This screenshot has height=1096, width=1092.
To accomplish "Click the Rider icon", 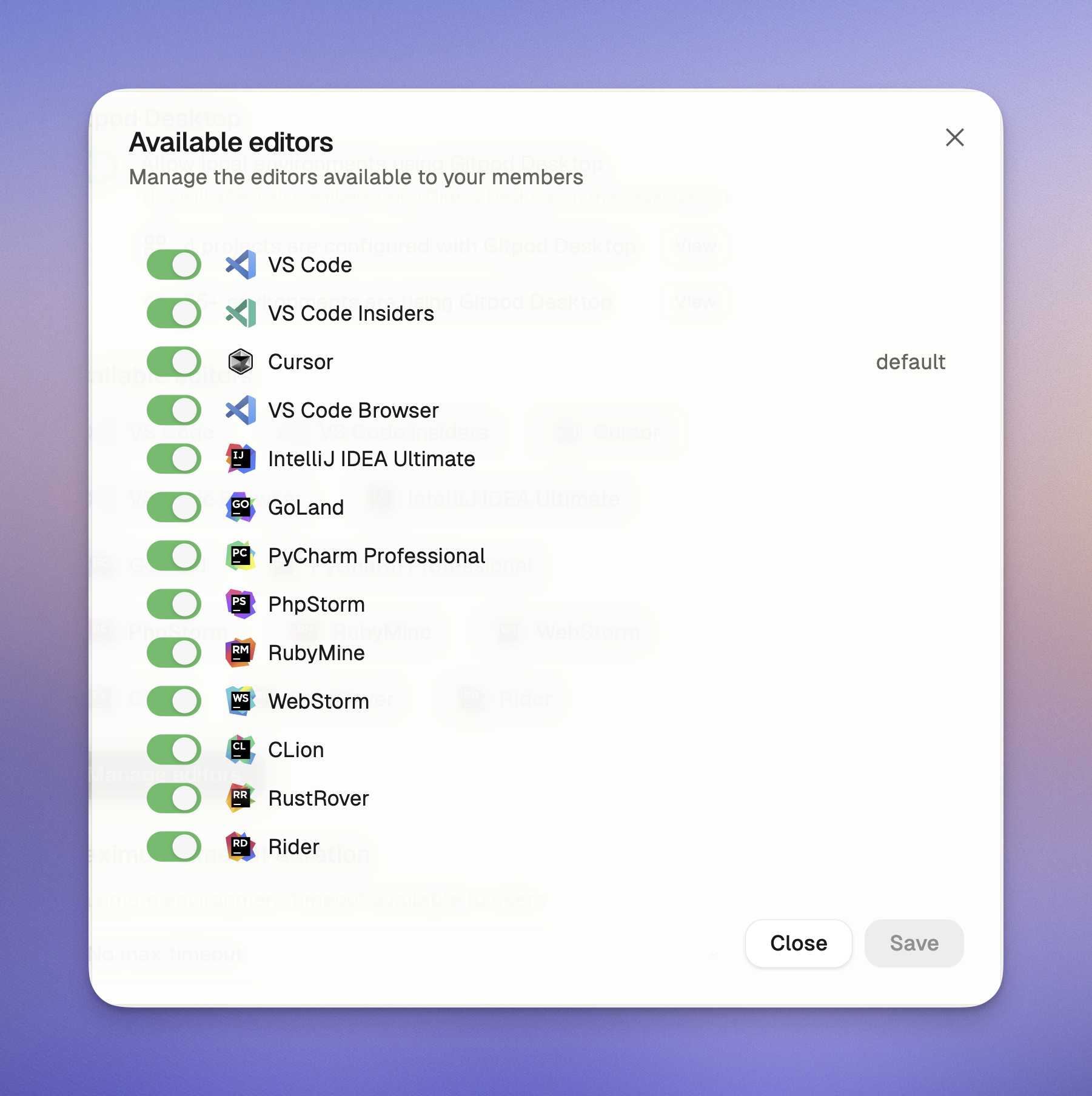I will pos(241,847).
